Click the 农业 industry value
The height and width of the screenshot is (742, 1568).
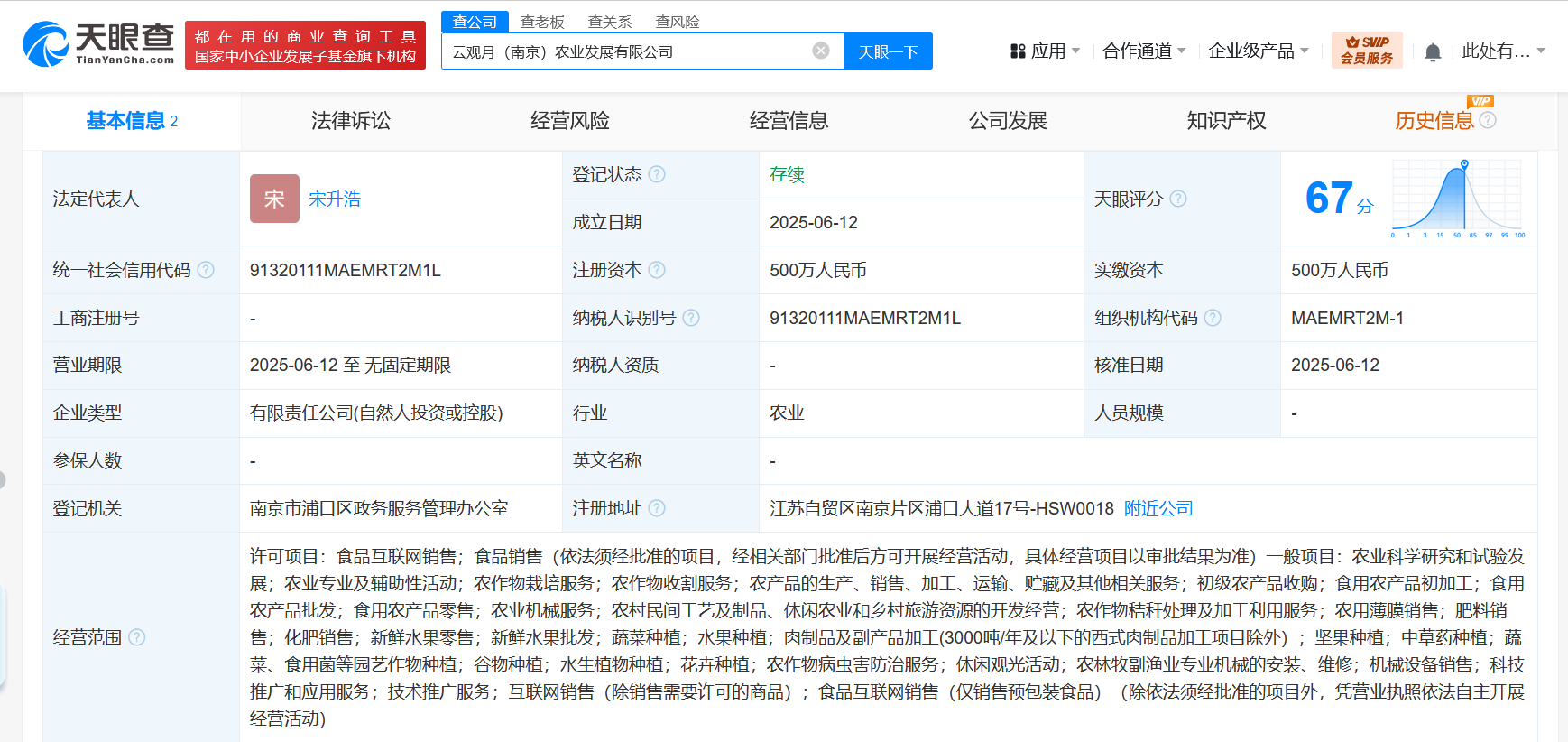787,413
